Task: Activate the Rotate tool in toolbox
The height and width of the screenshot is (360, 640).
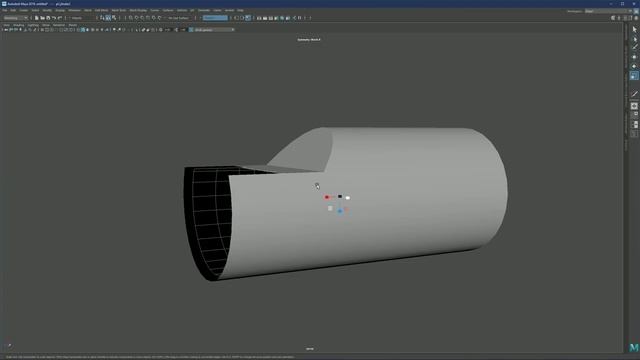Action: (x=634, y=66)
